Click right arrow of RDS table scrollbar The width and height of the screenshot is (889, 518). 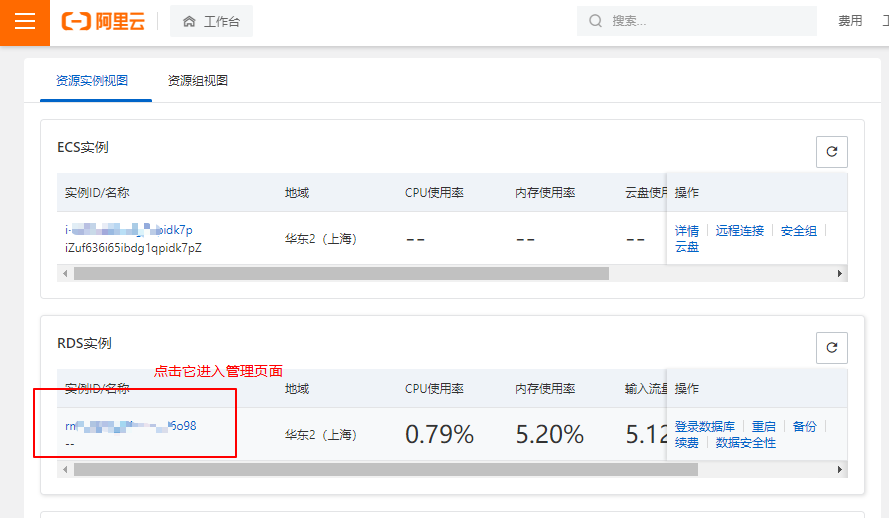[840, 470]
